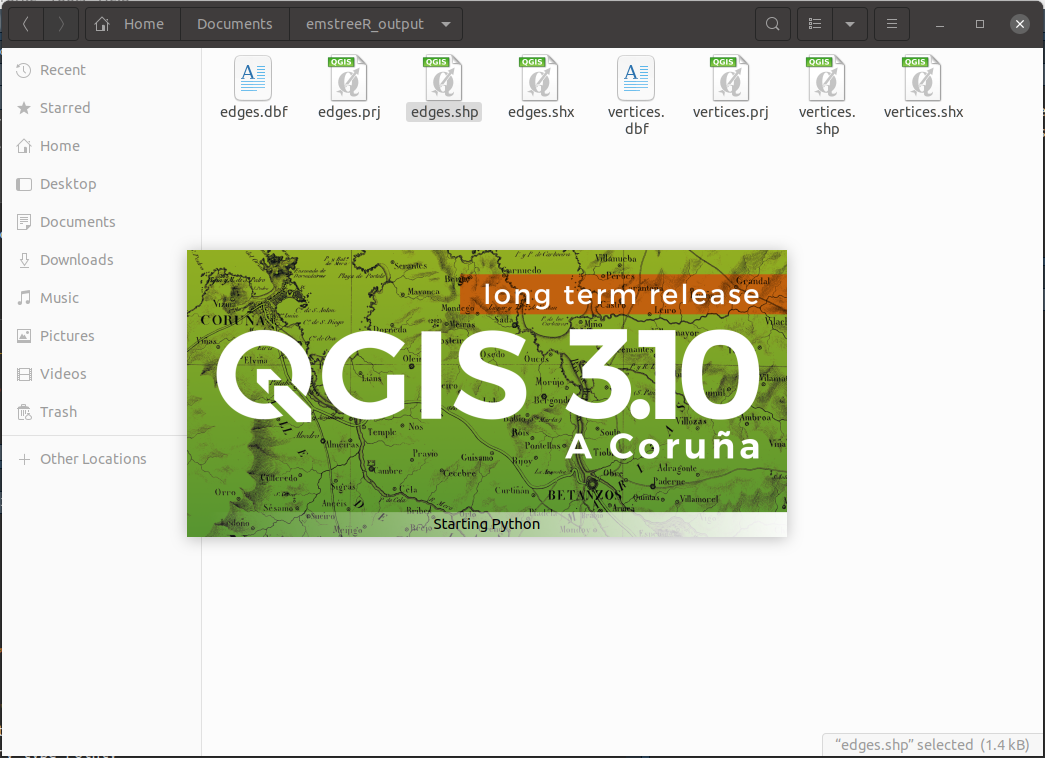Click the search magnifier icon

point(772,24)
